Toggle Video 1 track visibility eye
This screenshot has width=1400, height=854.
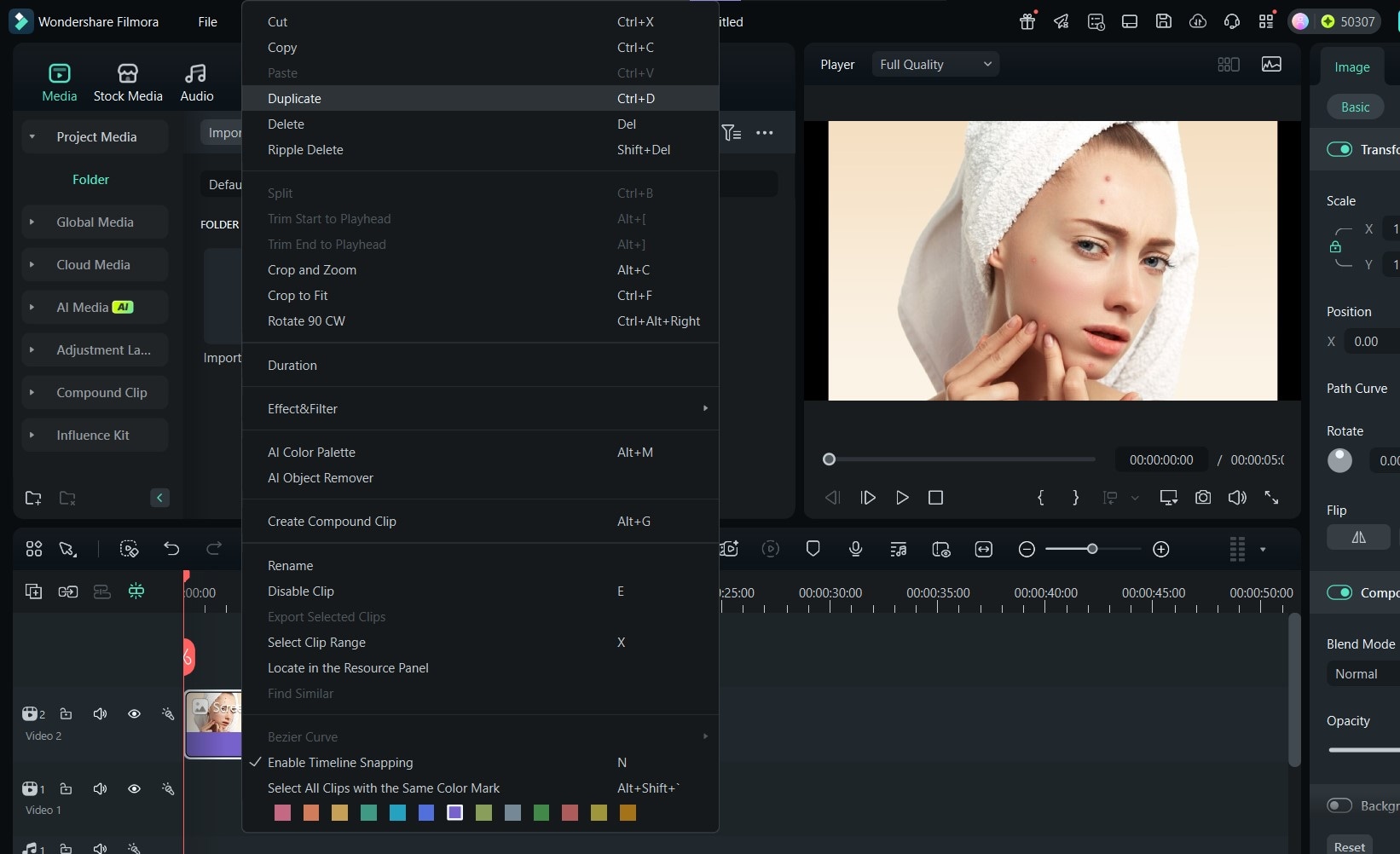(134, 788)
